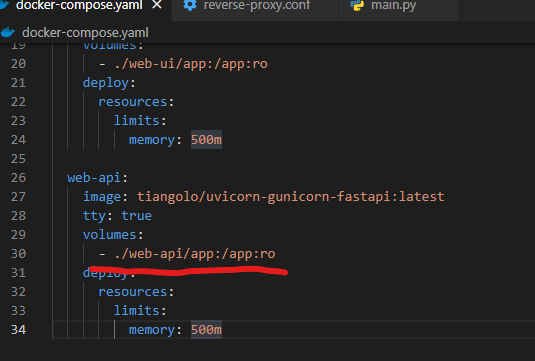Click line number 26 in gutter
The height and width of the screenshot is (361, 535).
pos(18,178)
